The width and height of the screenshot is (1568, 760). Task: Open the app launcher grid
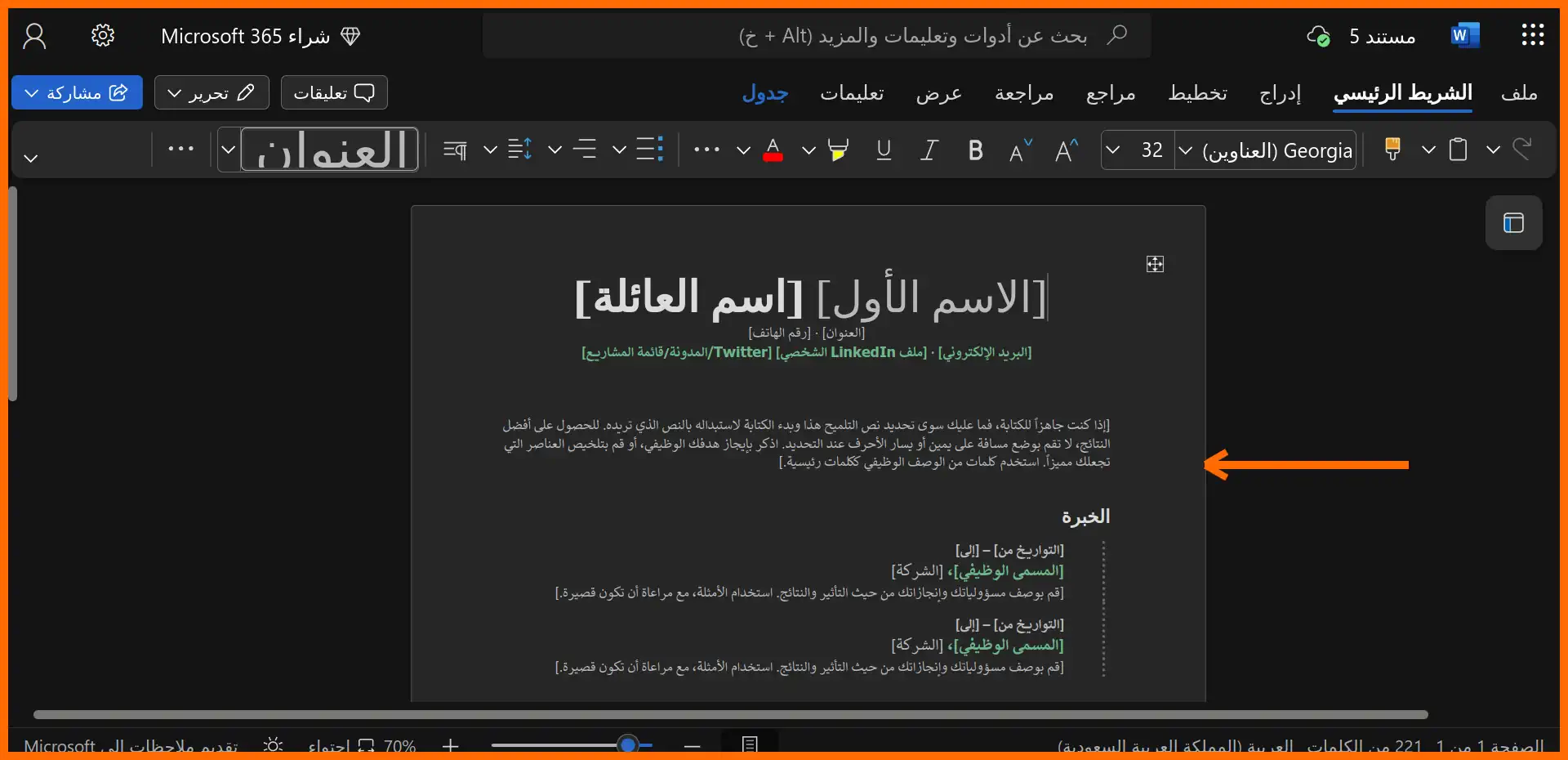pyautogui.click(x=1533, y=35)
